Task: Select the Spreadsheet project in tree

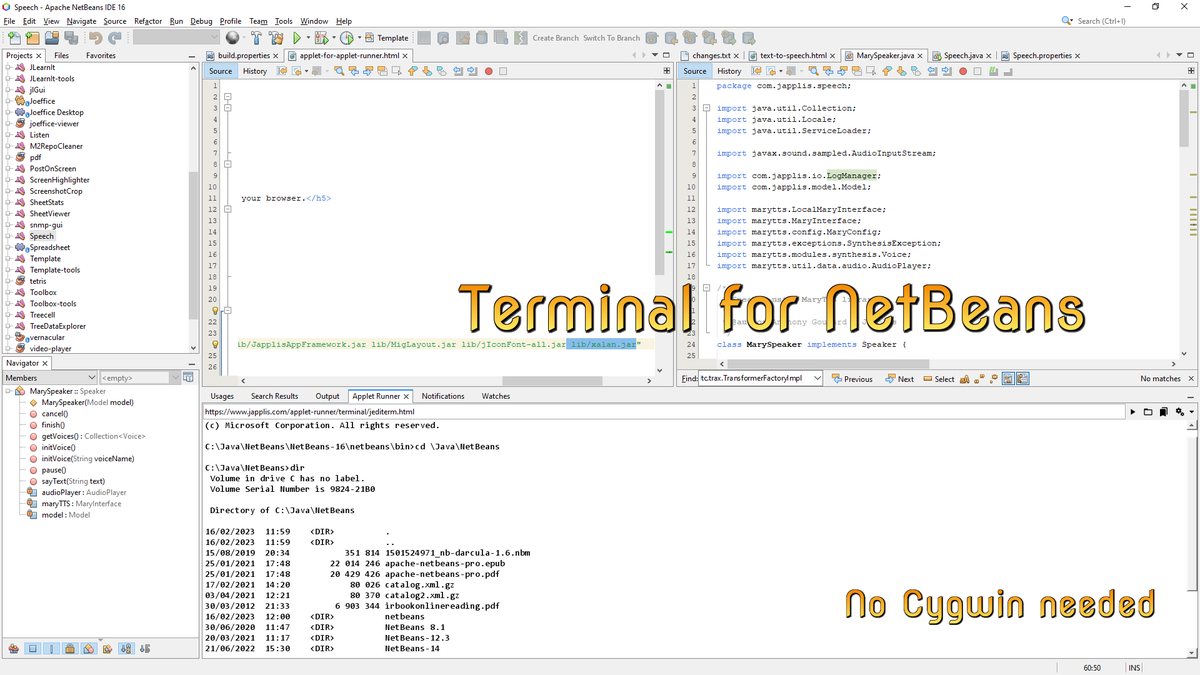Action: tap(49, 247)
